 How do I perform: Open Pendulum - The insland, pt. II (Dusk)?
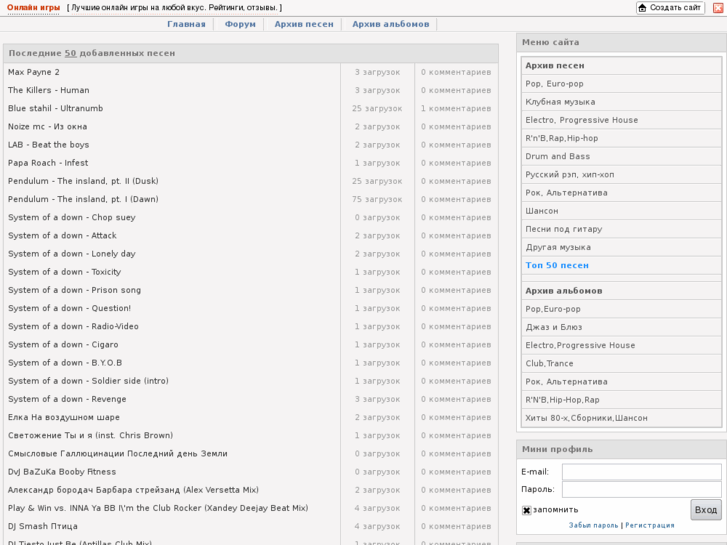(83, 181)
